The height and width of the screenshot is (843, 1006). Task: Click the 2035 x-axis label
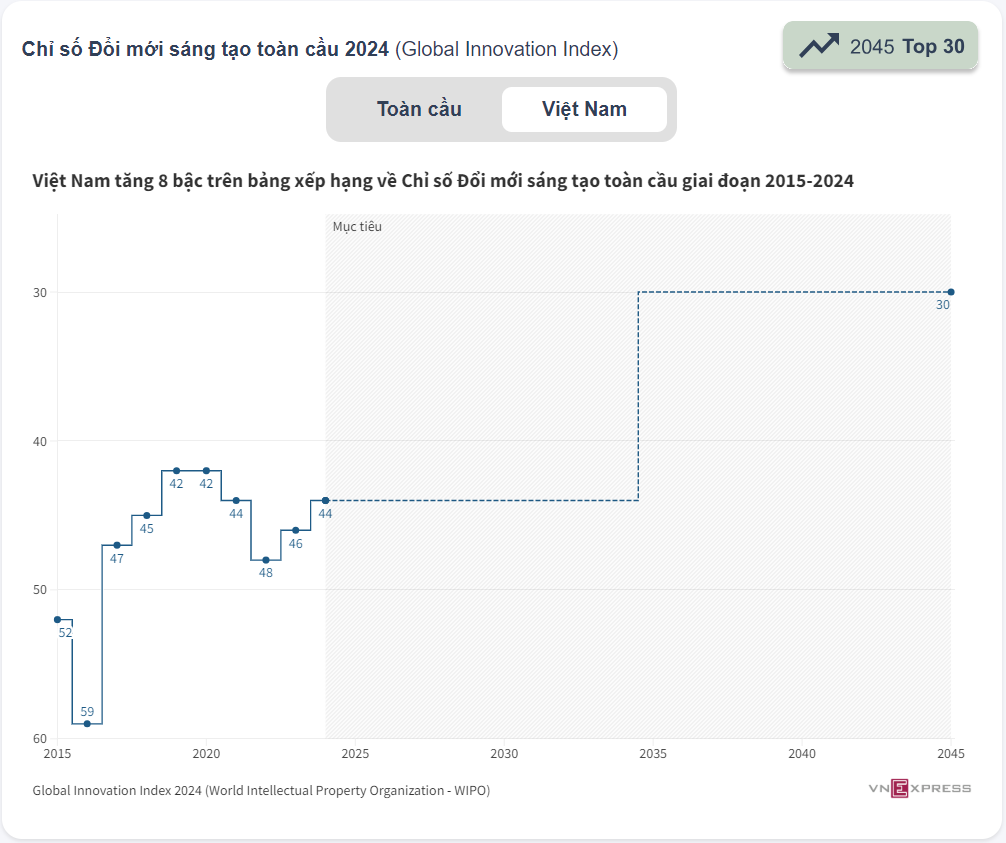coord(653,753)
